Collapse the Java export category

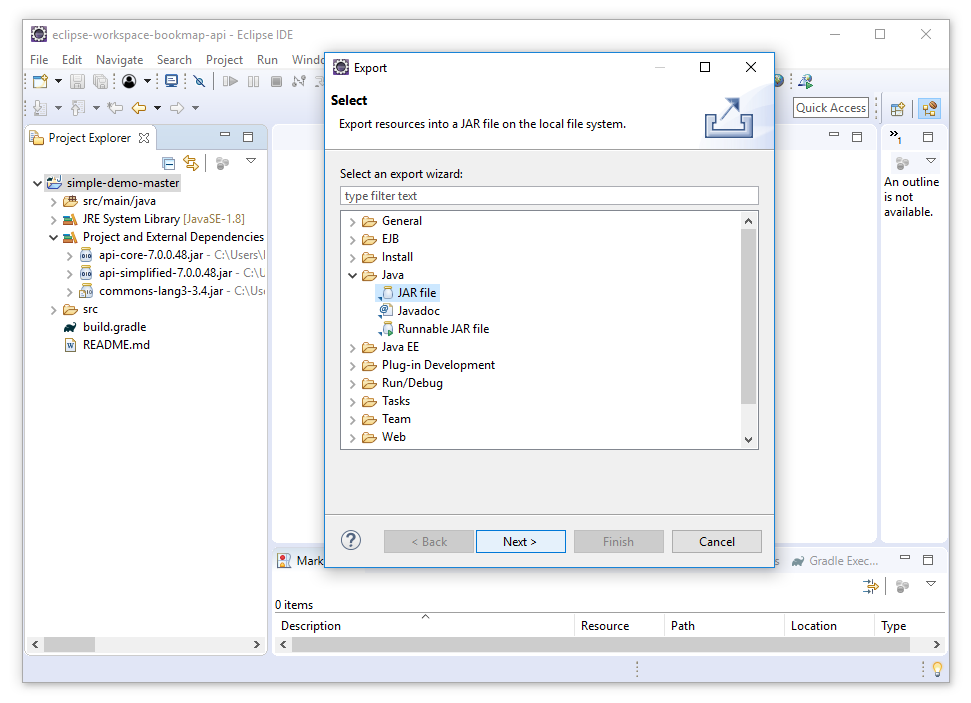(353, 275)
